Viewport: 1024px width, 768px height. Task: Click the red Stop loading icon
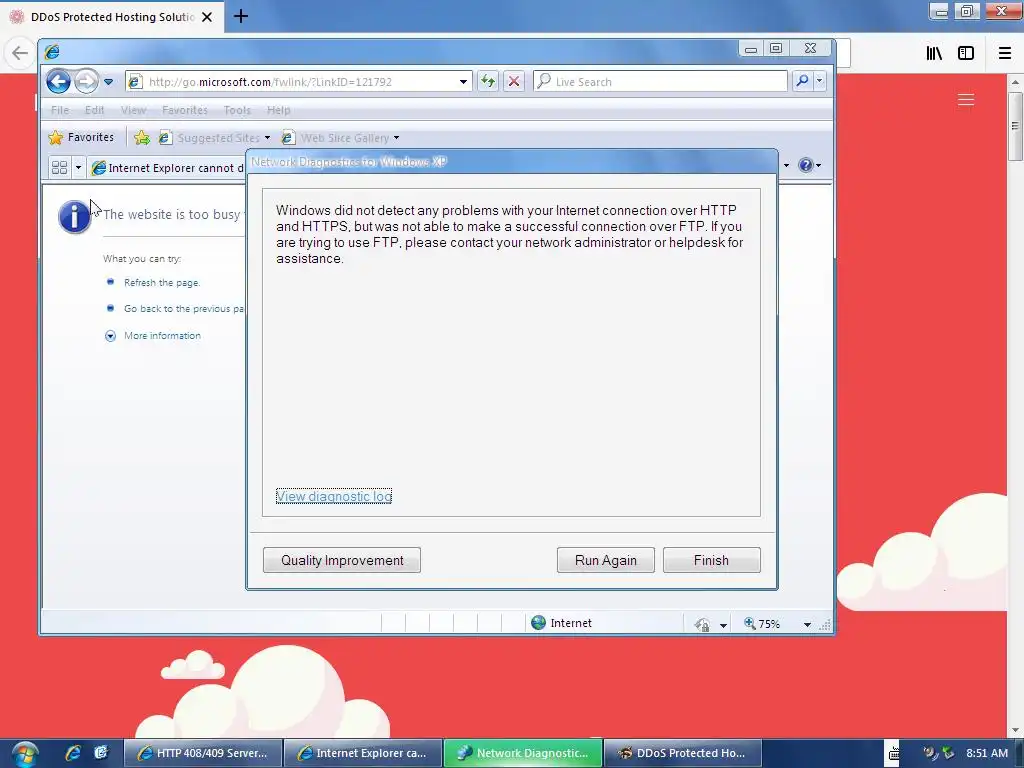[x=514, y=82]
